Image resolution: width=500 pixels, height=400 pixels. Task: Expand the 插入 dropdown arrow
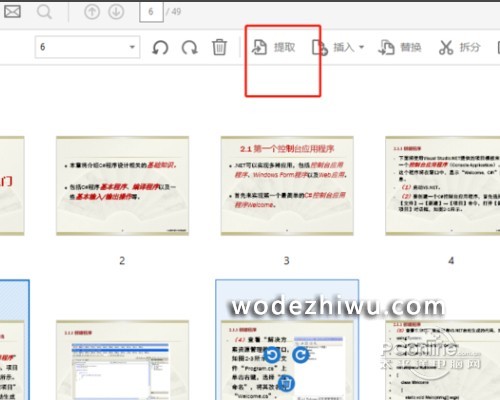[x=361, y=47]
